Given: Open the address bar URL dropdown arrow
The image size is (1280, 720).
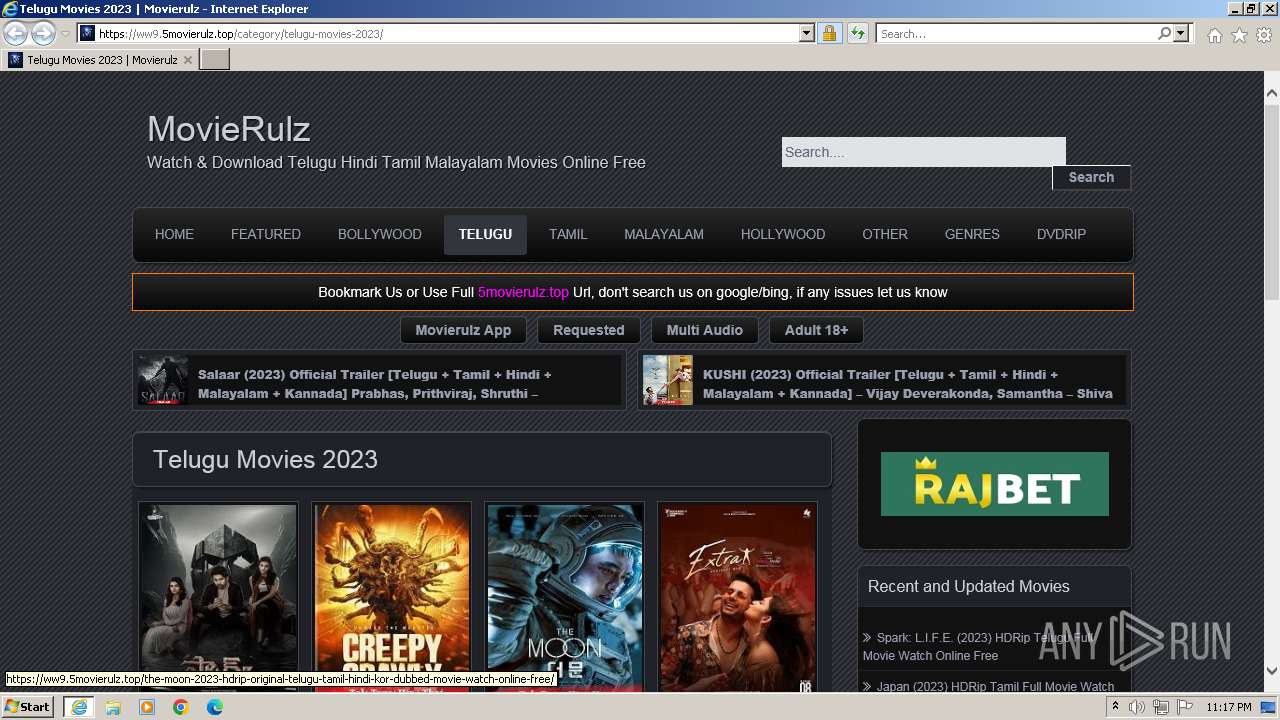Looking at the screenshot, I should point(807,33).
